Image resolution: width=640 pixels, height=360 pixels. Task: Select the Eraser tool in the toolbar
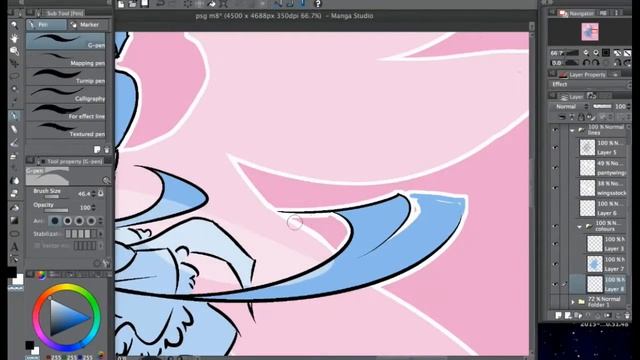tap(14, 193)
